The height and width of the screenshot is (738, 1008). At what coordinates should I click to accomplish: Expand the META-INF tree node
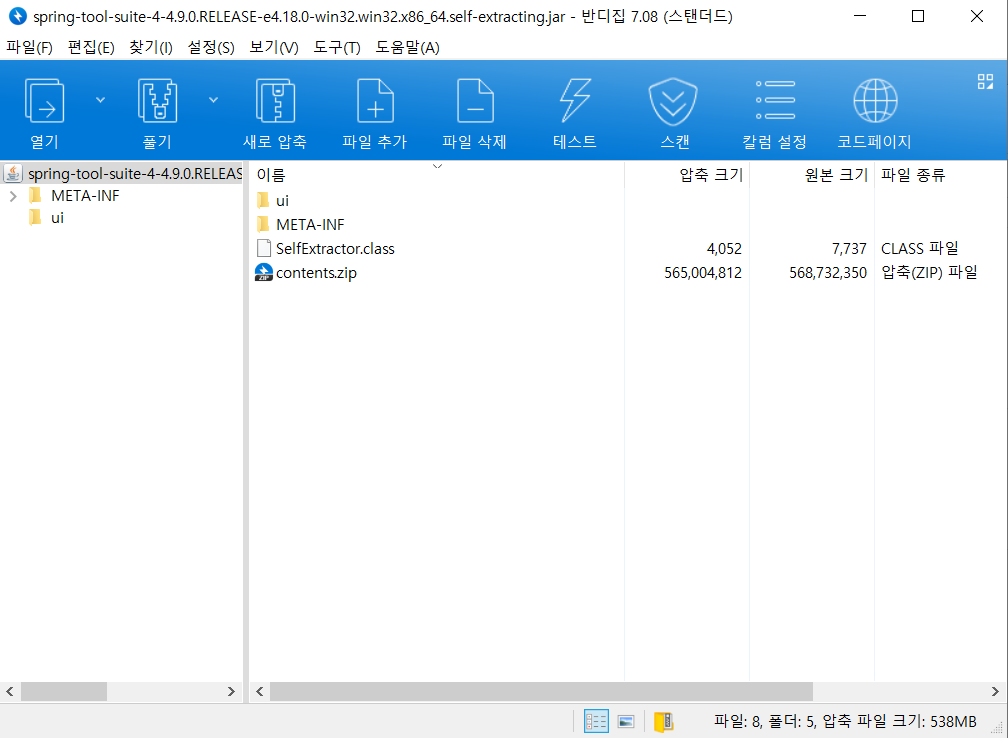coord(13,196)
